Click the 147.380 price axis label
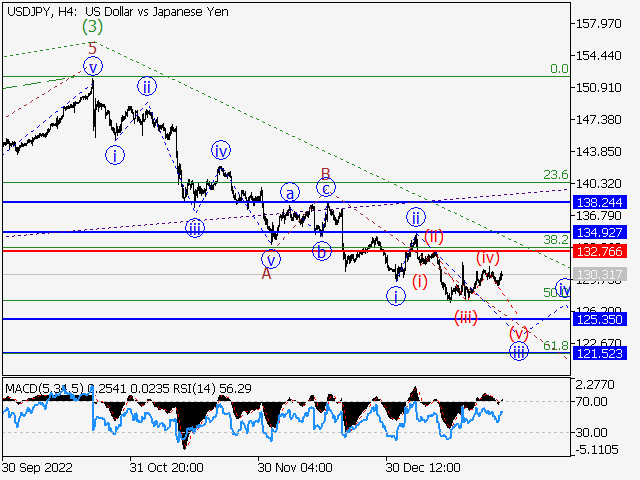Viewport: 640px width, 480px height. tap(598, 120)
